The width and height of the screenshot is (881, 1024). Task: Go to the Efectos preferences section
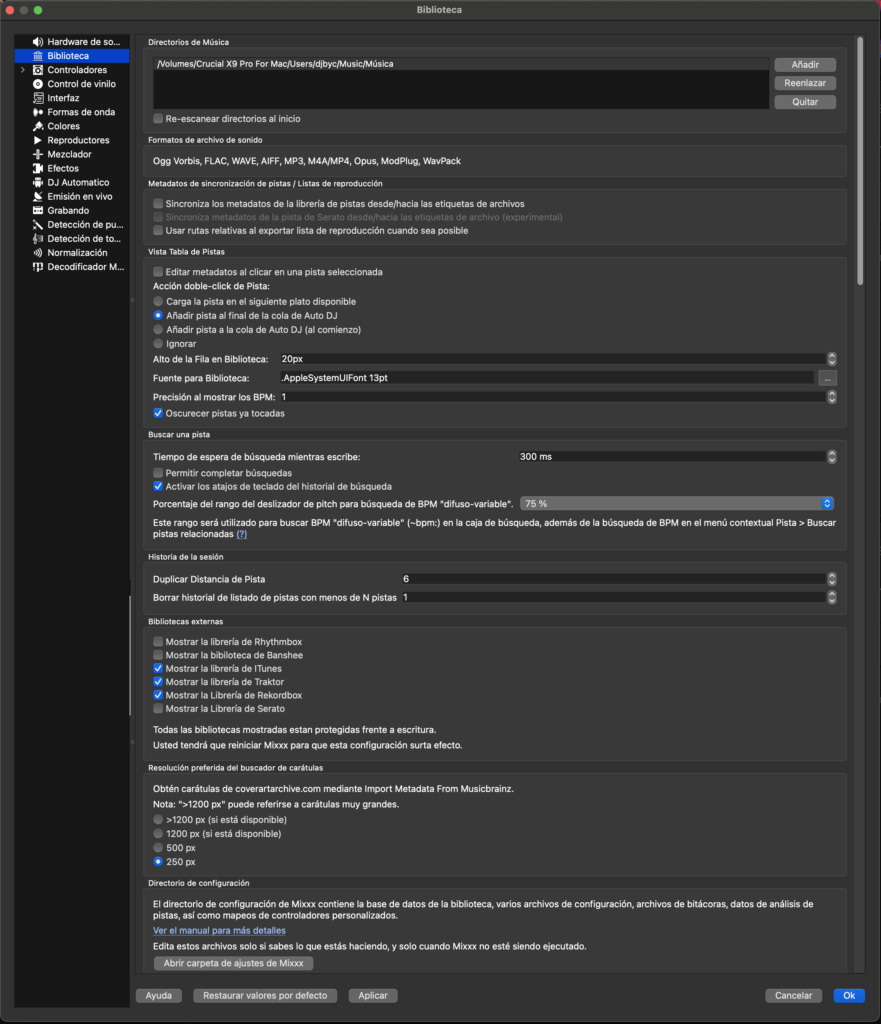click(x=63, y=168)
